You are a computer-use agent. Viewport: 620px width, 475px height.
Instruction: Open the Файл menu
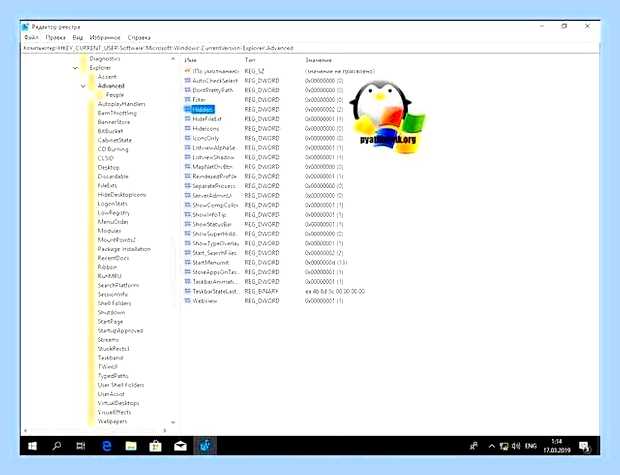coord(31,37)
